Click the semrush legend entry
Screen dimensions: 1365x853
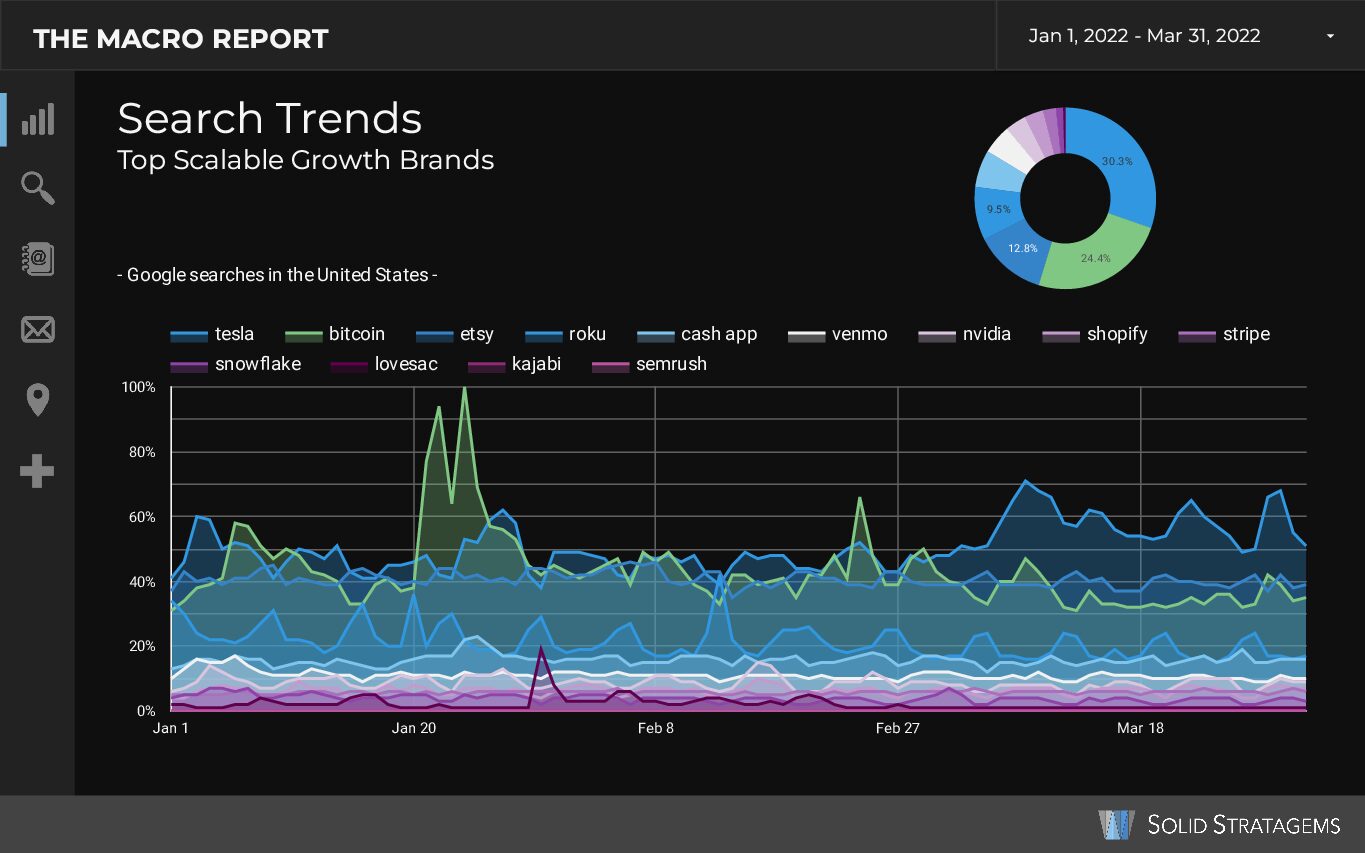[649, 364]
